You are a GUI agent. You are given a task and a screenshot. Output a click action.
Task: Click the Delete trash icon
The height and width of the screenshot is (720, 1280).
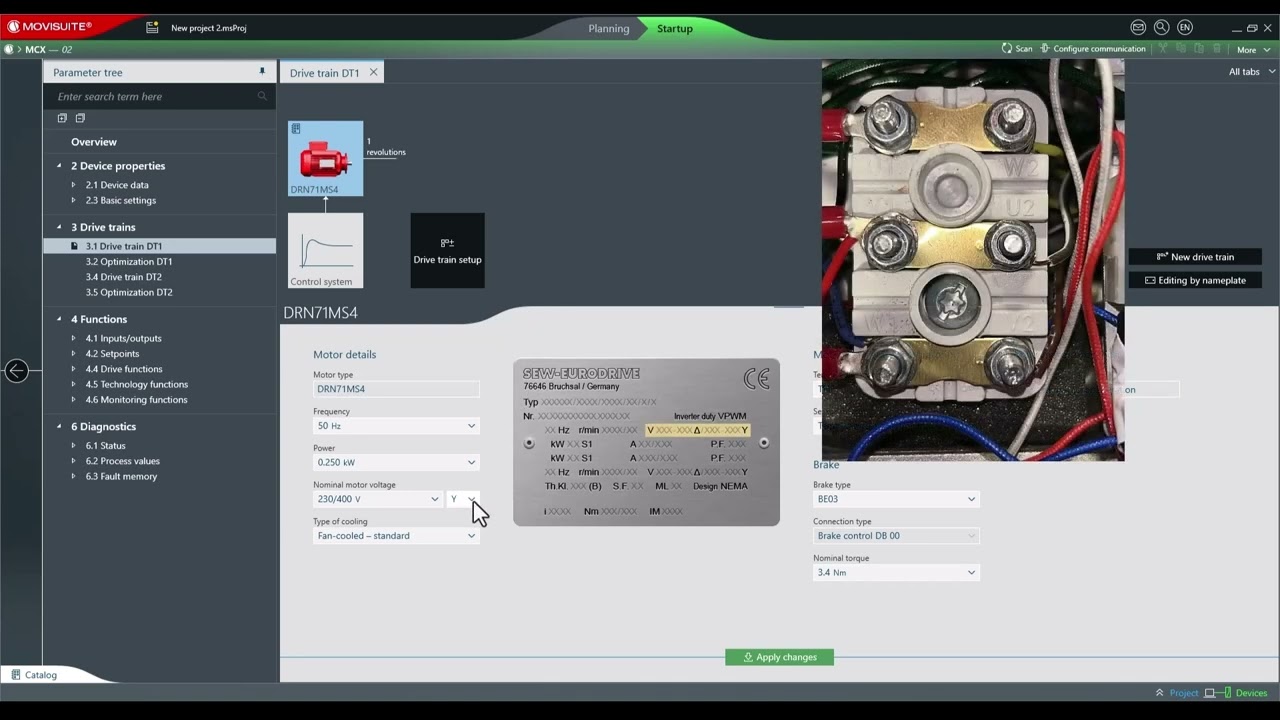(1217, 49)
